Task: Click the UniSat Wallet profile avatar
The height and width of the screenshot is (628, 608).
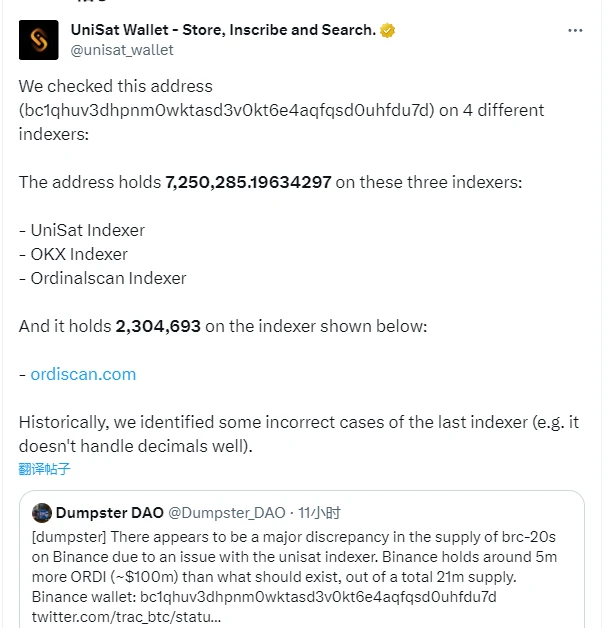Action: tap(39, 39)
